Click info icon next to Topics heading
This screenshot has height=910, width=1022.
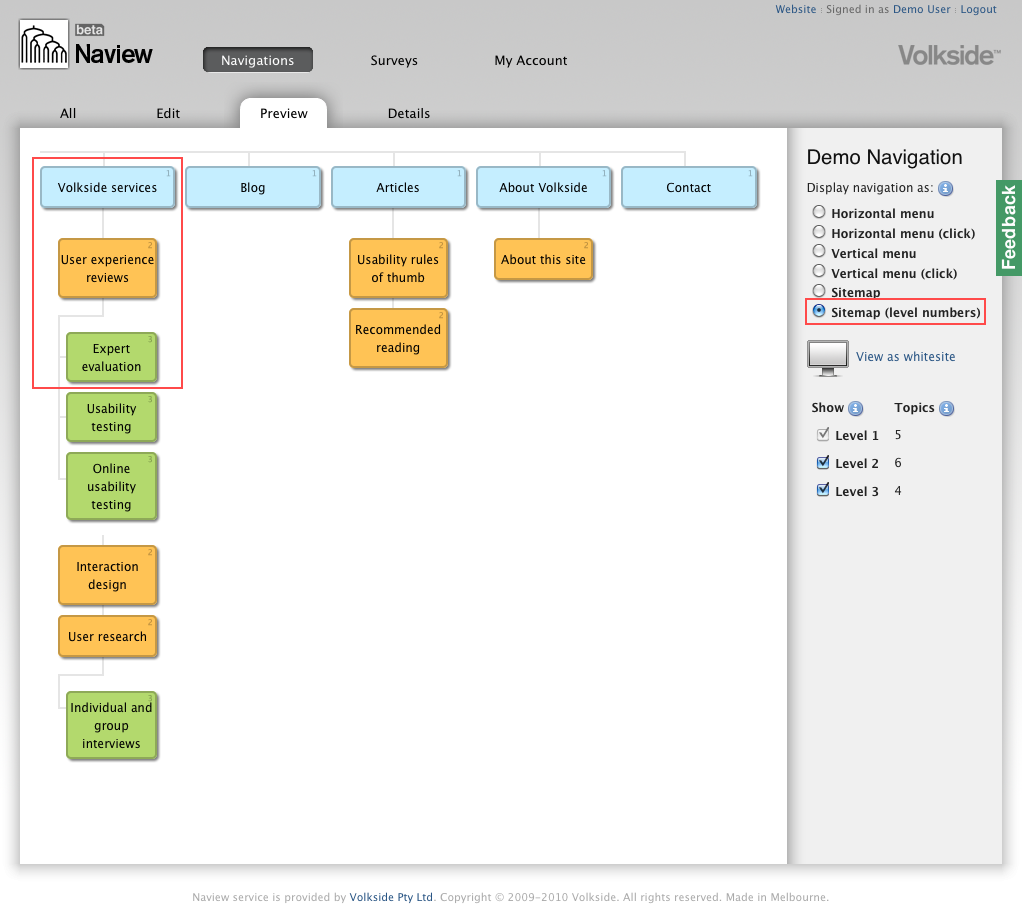point(946,408)
